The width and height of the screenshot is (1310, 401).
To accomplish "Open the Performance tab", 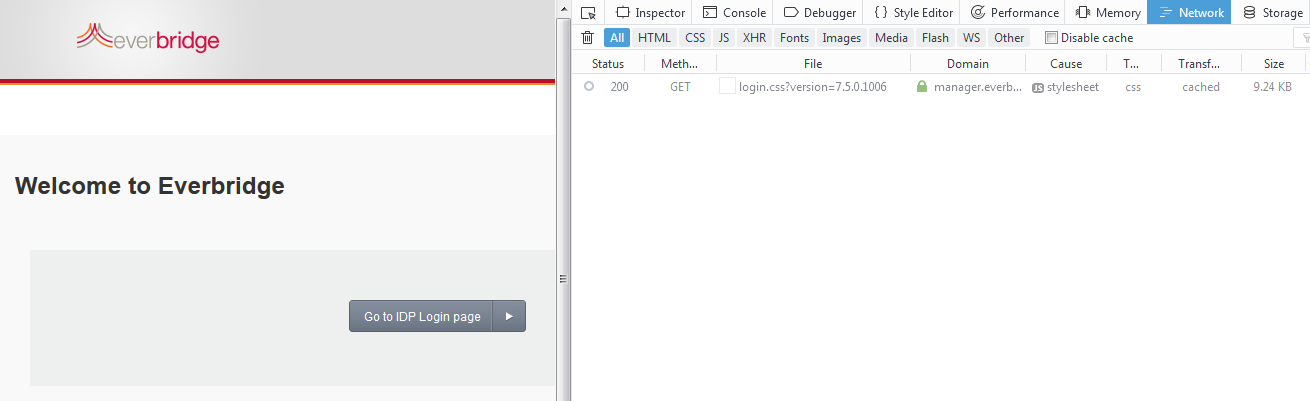I will tap(1014, 13).
